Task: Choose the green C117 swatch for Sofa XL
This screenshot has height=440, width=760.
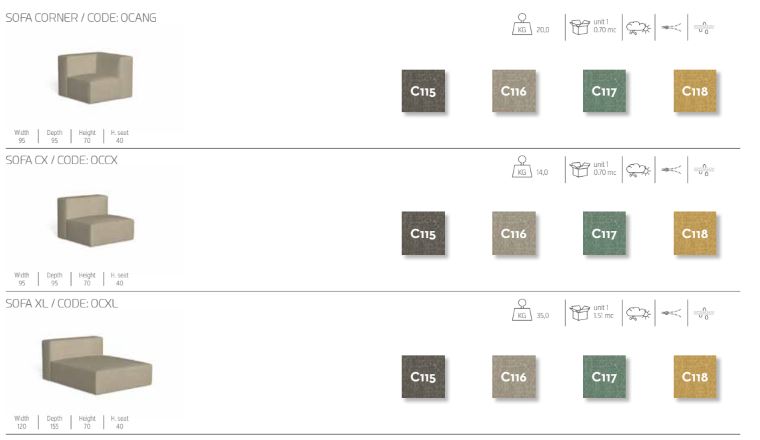Action: (x=604, y=376)
